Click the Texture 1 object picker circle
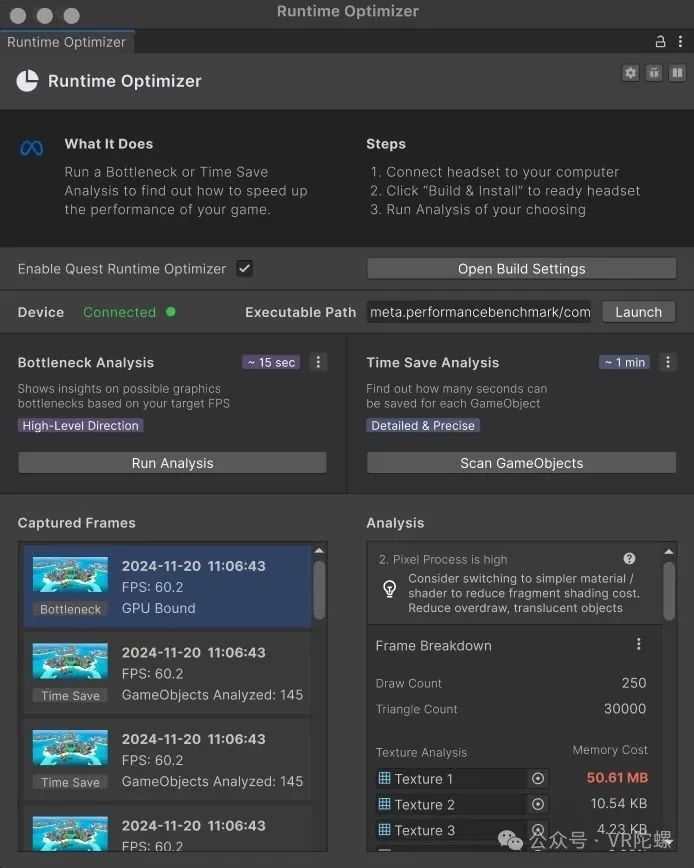694x868 pixels. (x=537, y=779)
